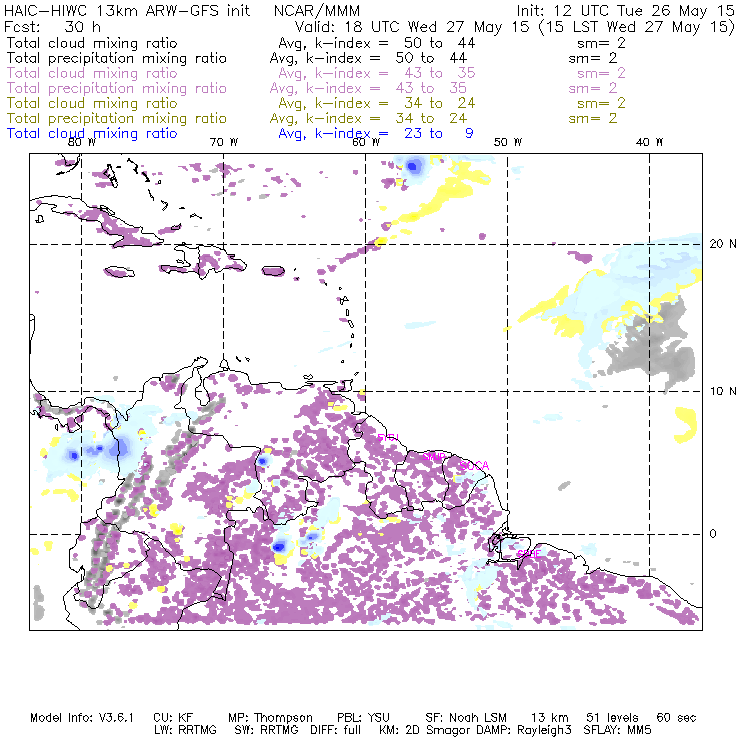This screenshot has width=740, height=740.
Task: Click the 'SBBE' station marker on the map
Action: (529, 554)
